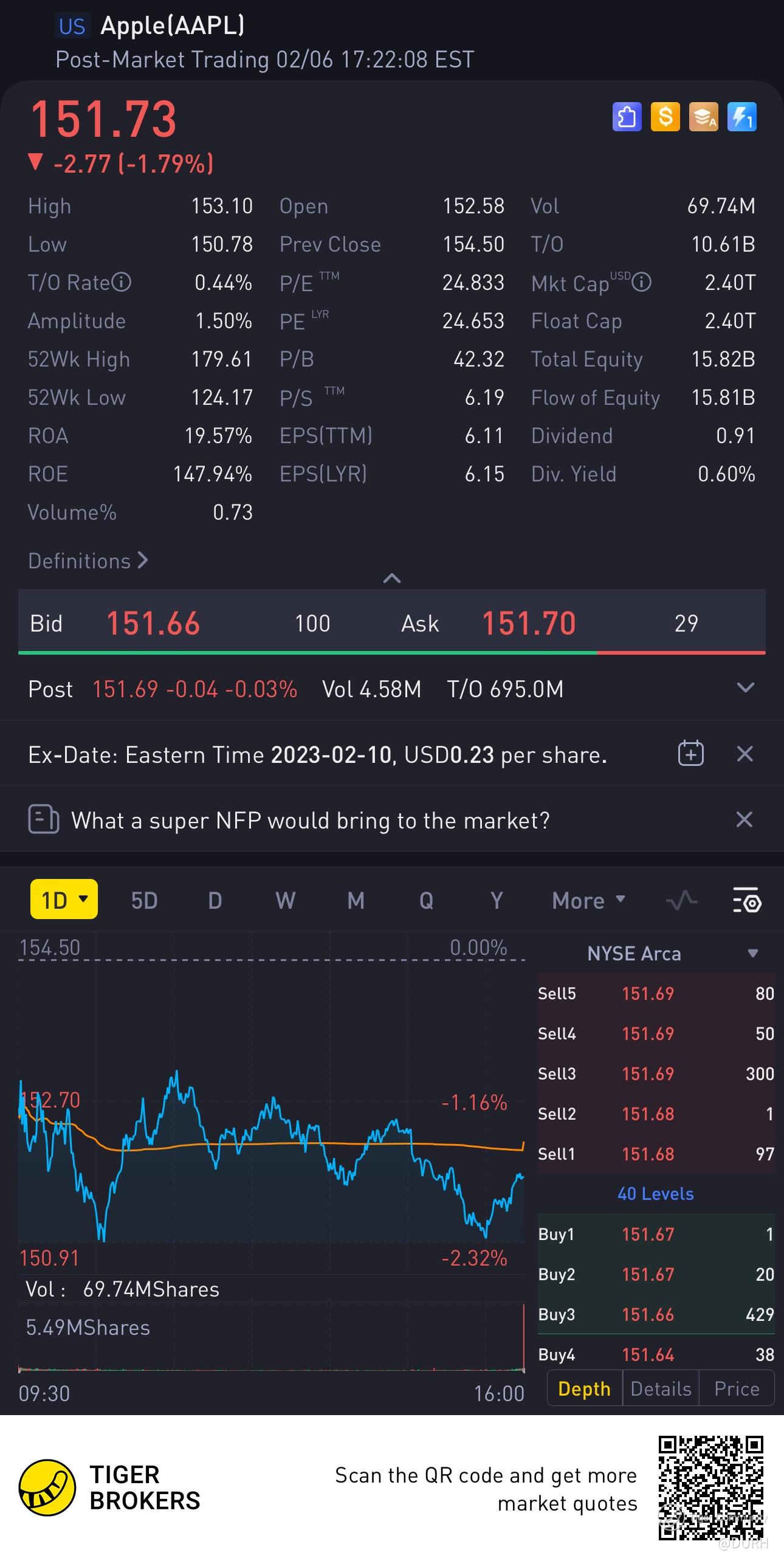Switch chart to M monthly timeframe

(x=356, y=900)
